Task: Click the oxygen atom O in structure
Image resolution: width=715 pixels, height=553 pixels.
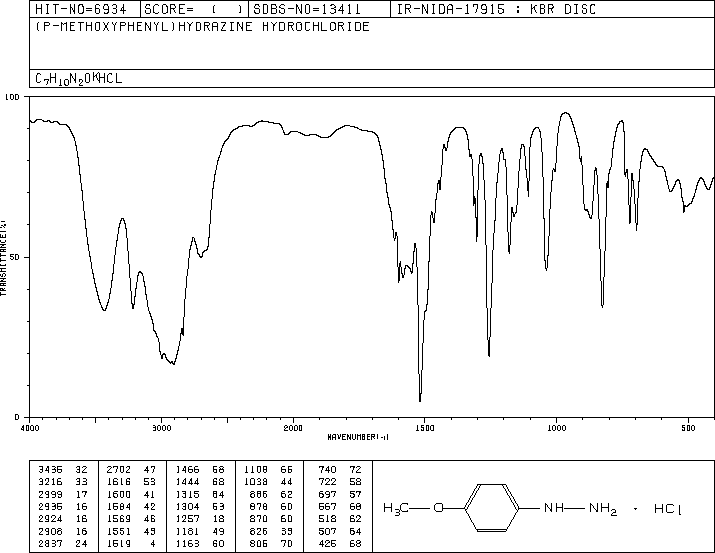Action: 438,508
